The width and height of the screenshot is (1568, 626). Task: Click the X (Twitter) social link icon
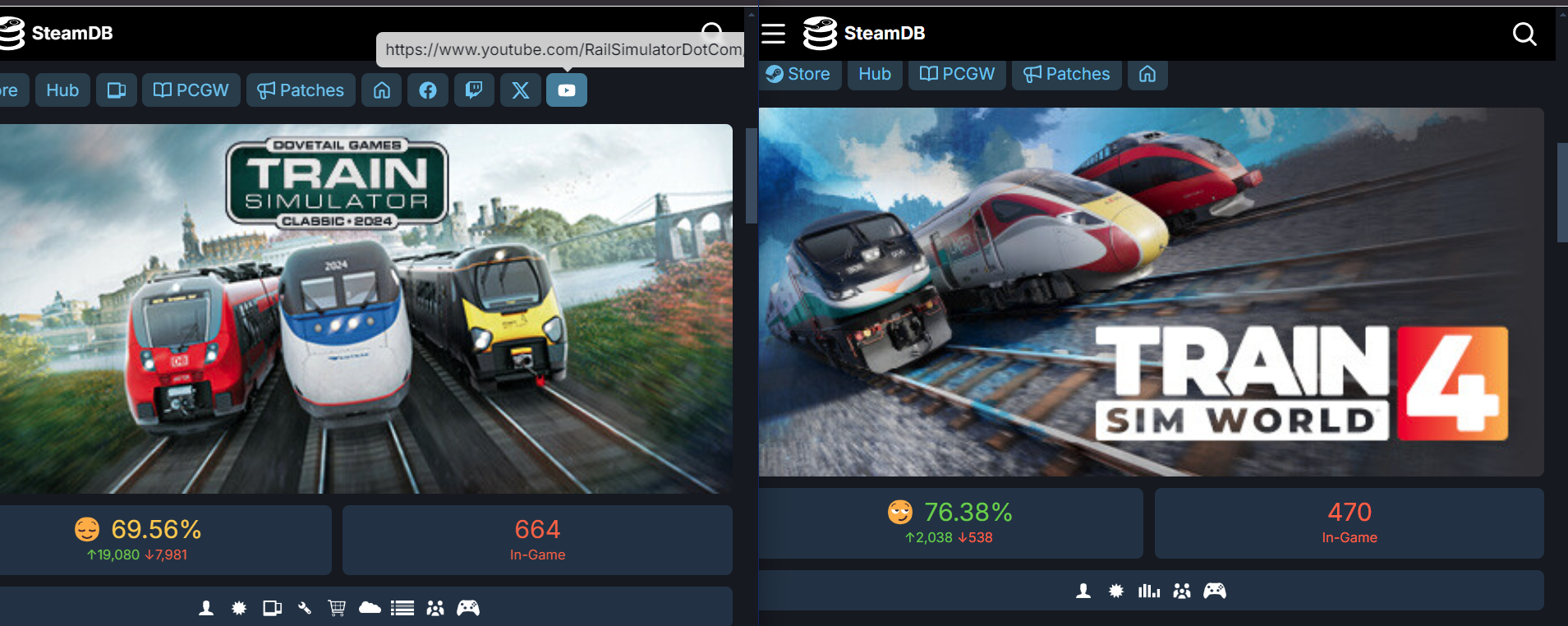(521, 90)
